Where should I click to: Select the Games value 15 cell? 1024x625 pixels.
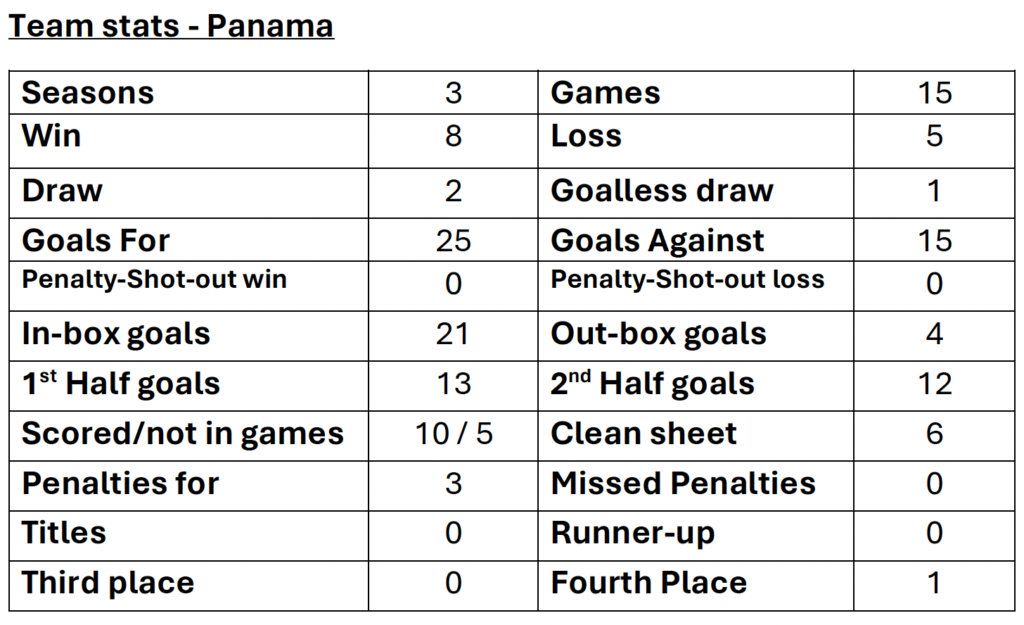click(935, 93)
